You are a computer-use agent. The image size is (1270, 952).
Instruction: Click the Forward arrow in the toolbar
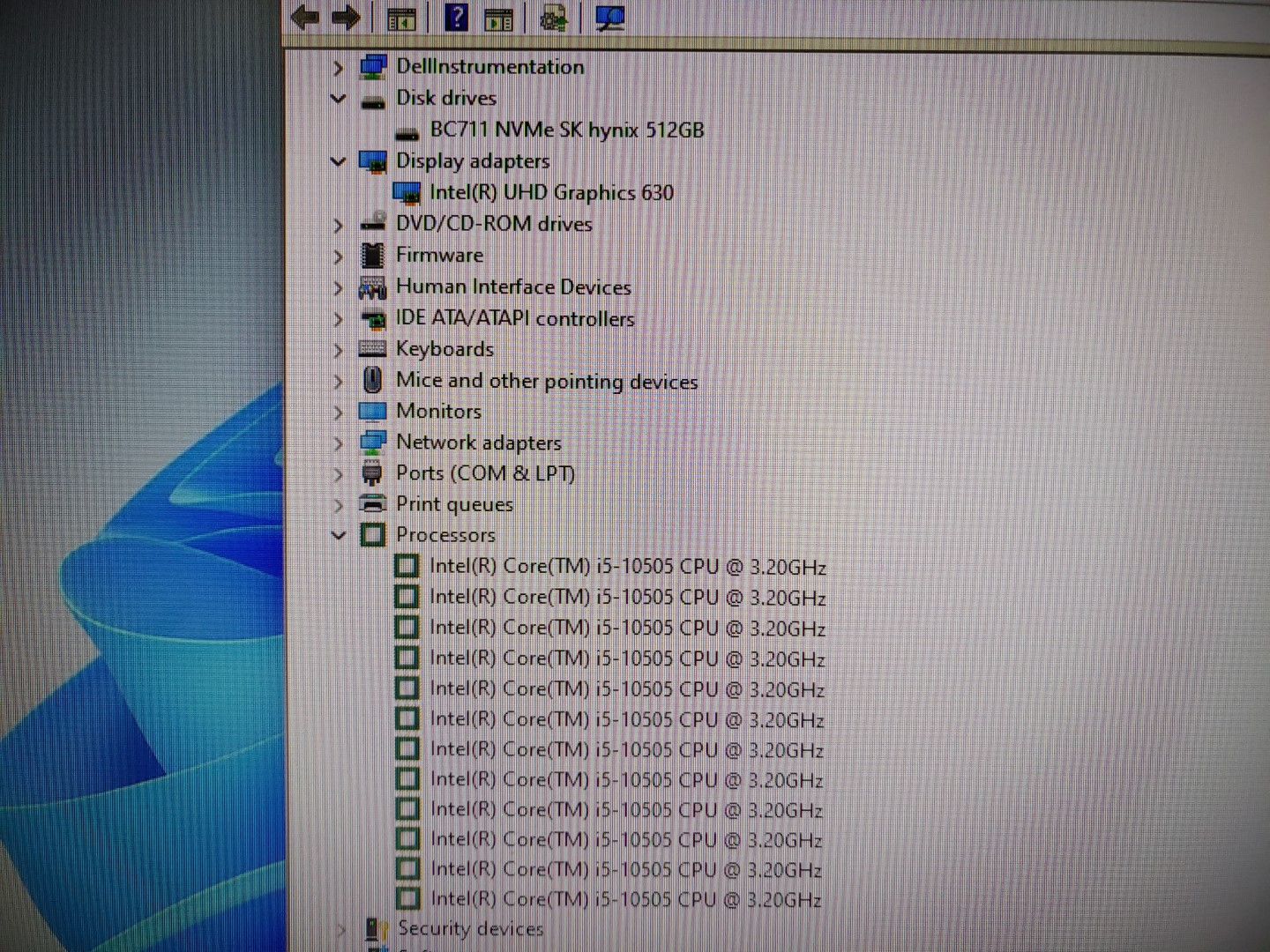pos(346,17)
